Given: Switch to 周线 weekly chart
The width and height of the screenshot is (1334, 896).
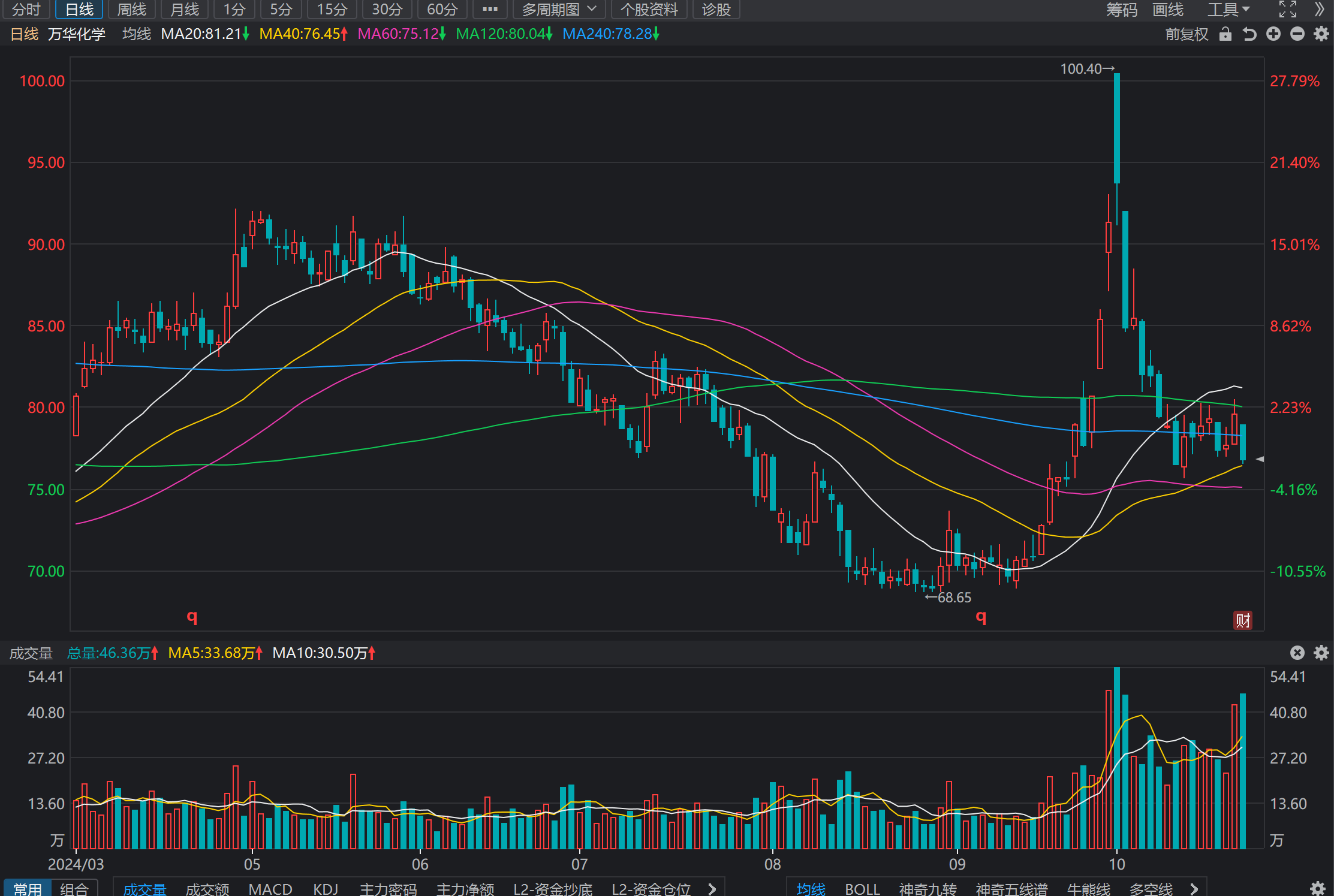Looking at the screenshot, I should pyautogui.click(x=132, y=9).
